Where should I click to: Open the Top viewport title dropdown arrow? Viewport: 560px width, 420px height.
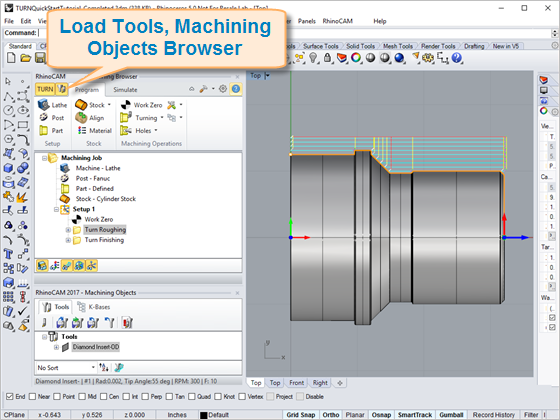(267, 76)
